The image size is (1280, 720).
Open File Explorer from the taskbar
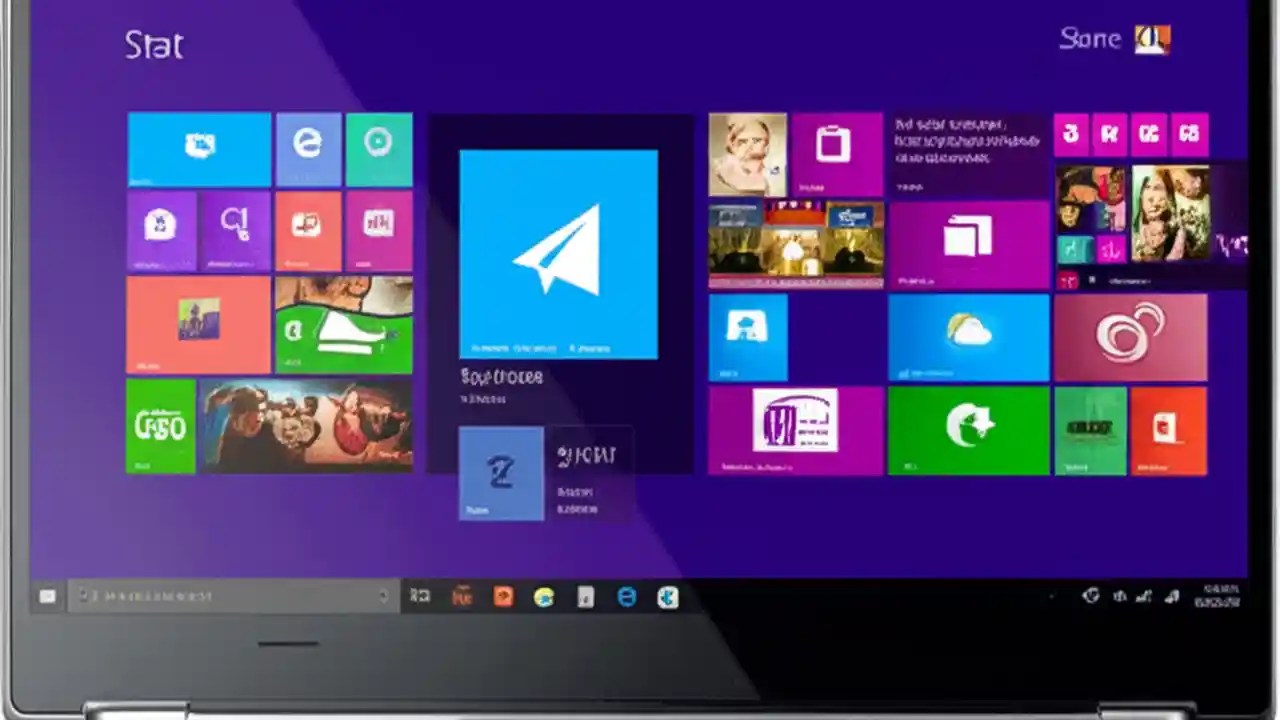[585, 597]
